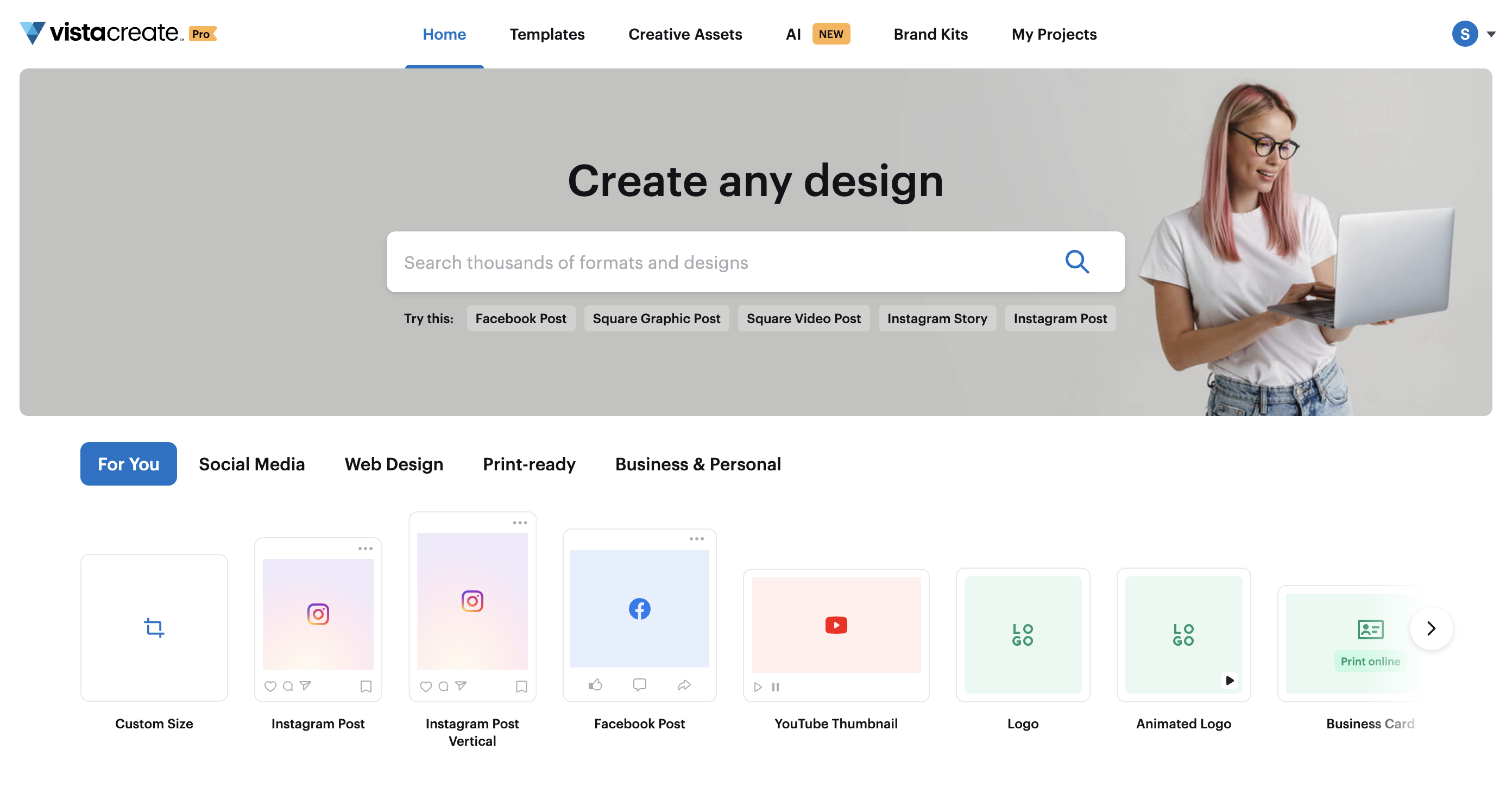The height and width of the screenshot is (793, 1512).
Task: Click the search formats and designs field
Action: (755, 261)
